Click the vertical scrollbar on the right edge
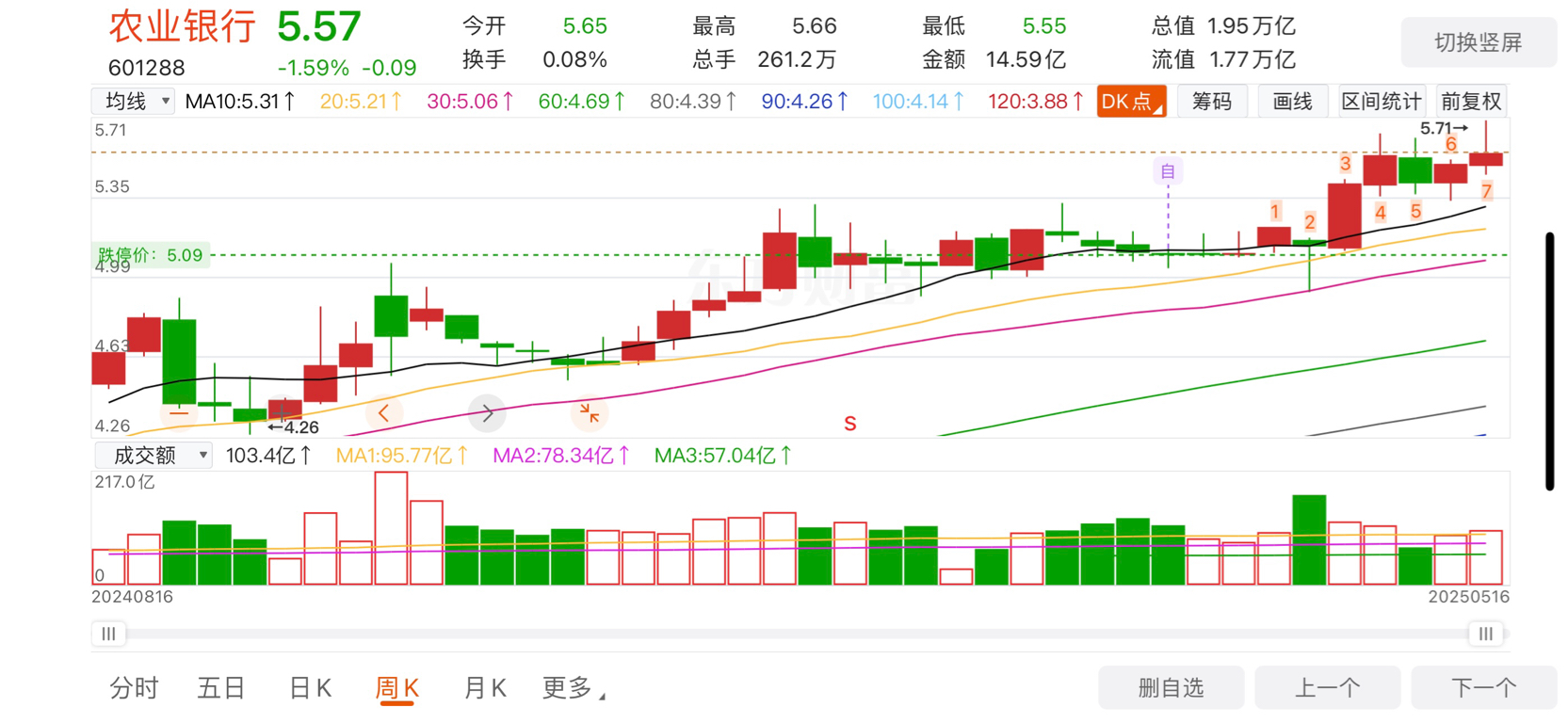The width and height of the screenshot is (1568, 723). coord(1549,361)
